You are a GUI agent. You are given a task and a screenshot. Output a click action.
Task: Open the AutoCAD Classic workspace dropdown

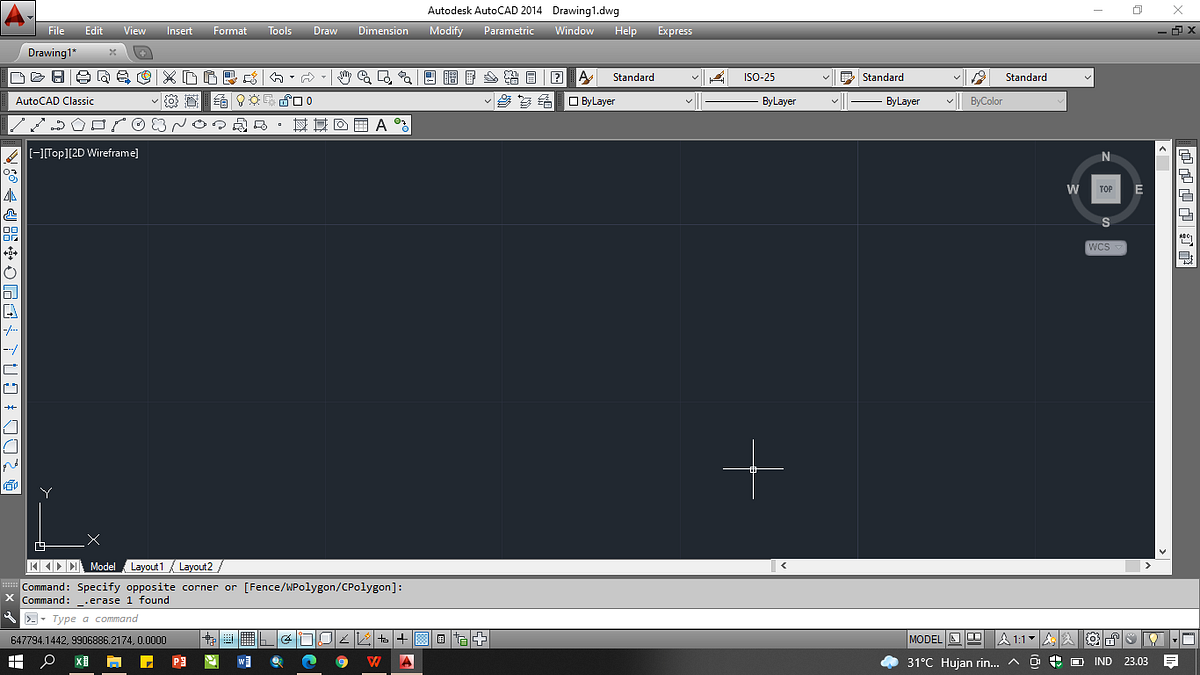click(155, 100)
